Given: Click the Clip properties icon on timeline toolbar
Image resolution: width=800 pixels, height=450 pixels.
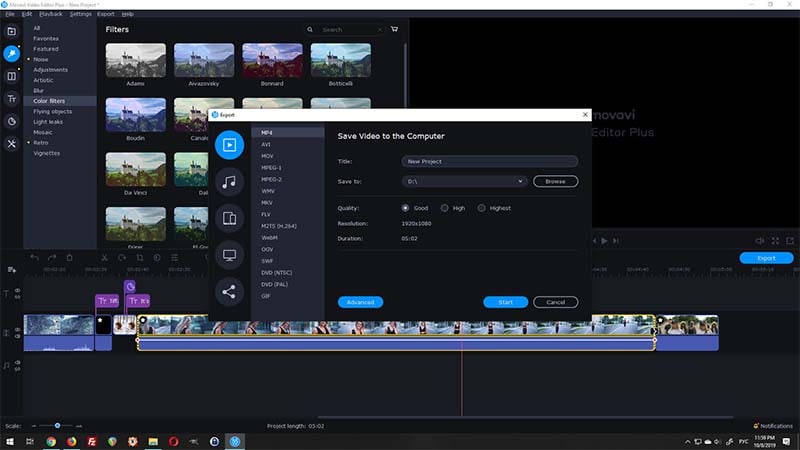Looking at the screenshot, I should coord(174,258).
